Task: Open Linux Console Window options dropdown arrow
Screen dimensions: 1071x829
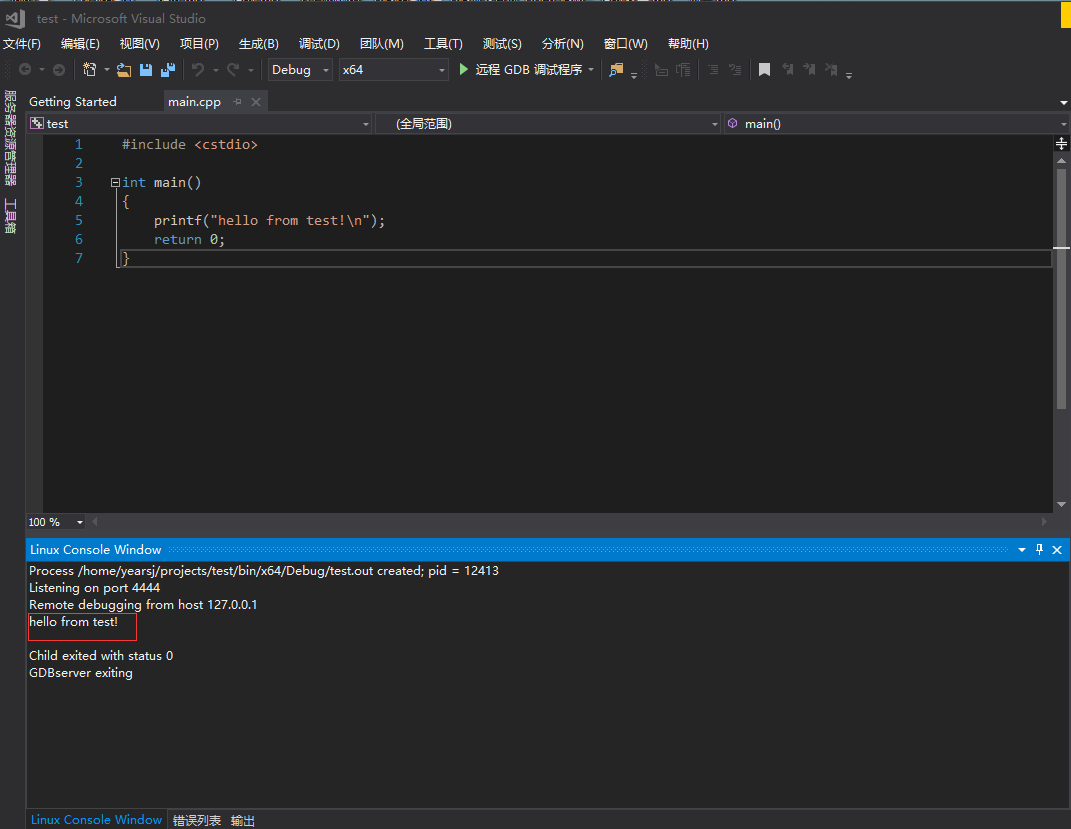Action: pos(1022,550)
